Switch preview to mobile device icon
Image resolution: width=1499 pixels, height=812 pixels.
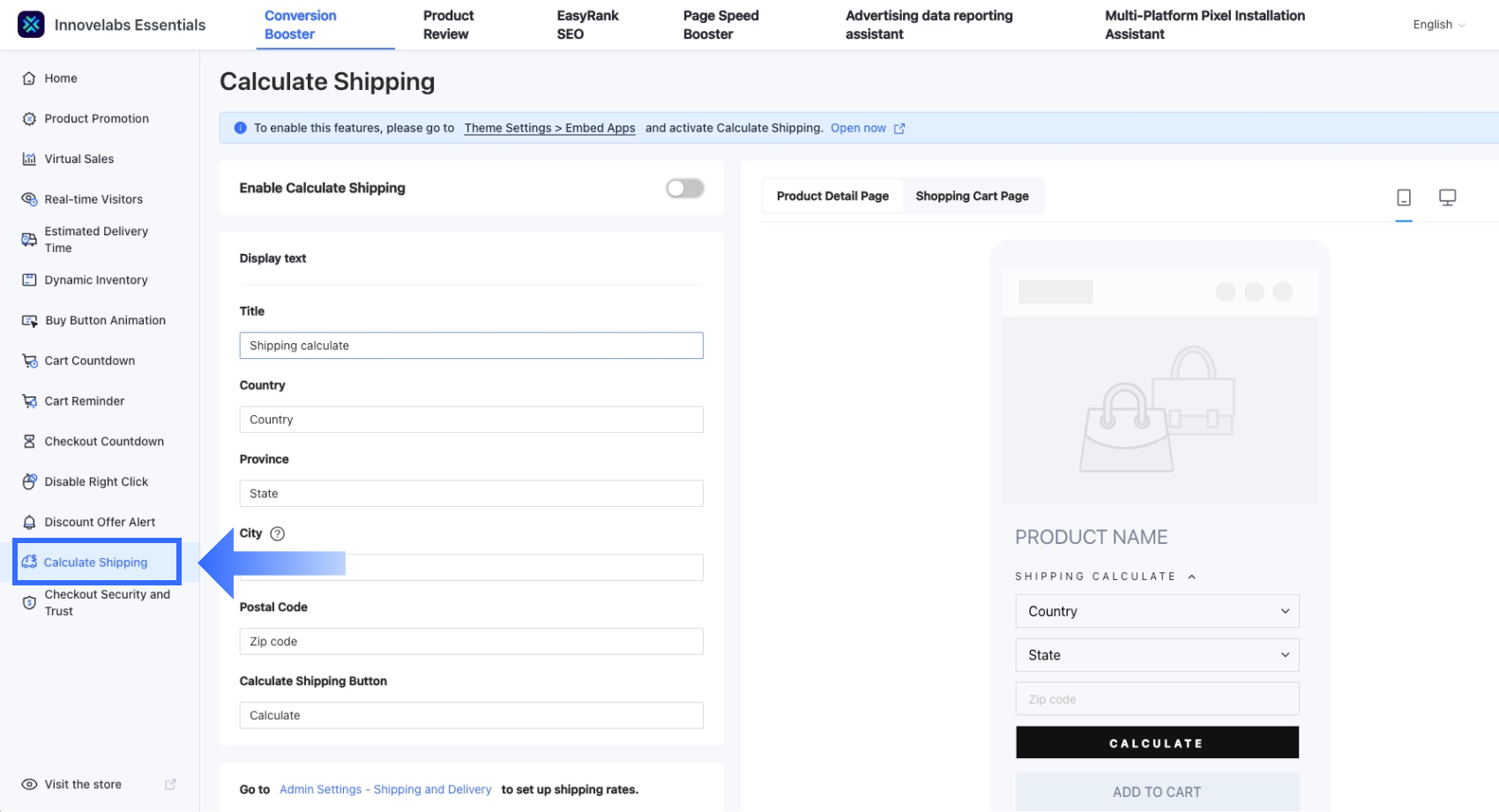pyautogui.click(x=1404, y=197)
